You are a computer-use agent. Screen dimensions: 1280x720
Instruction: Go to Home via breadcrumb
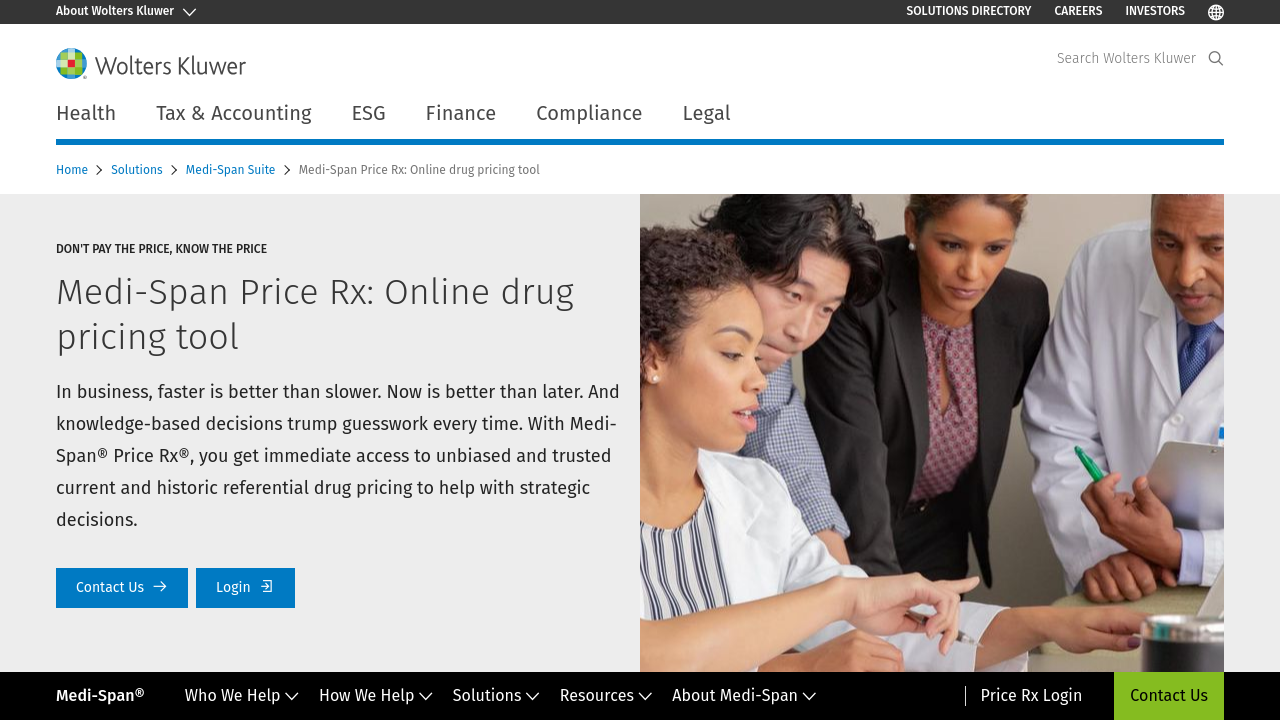click(x=72, y=170)
